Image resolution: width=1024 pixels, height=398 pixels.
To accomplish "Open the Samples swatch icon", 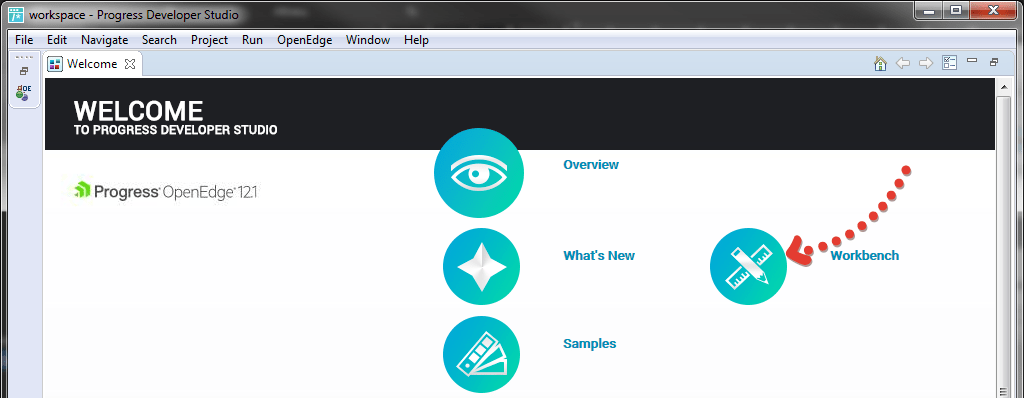I will pos(481,355).
